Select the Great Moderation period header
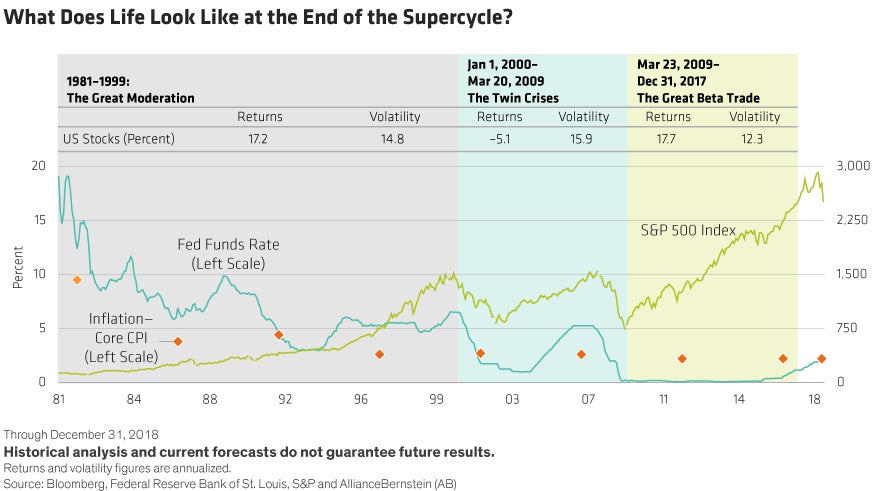The image size is (880, 491). (x=130, y=90)
